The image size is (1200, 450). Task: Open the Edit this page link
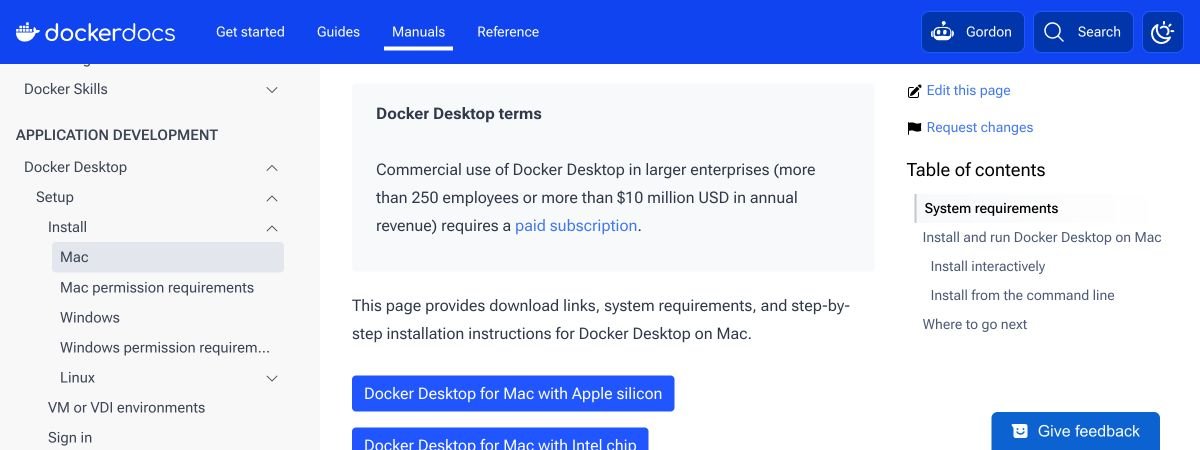click(968, 91)
